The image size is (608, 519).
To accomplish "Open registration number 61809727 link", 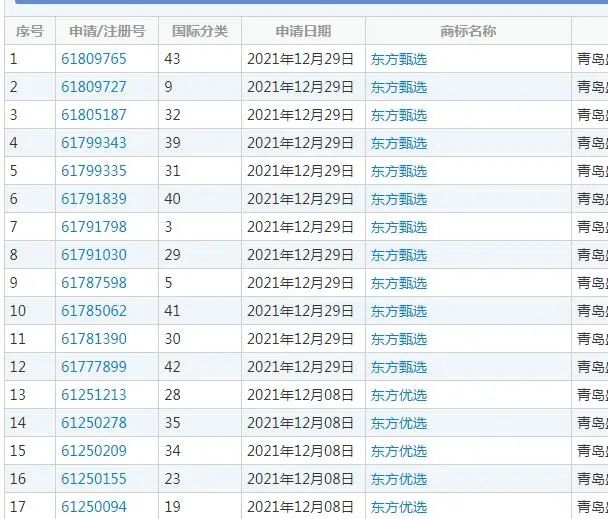I will pyautogui.click(x=94, y=87).
